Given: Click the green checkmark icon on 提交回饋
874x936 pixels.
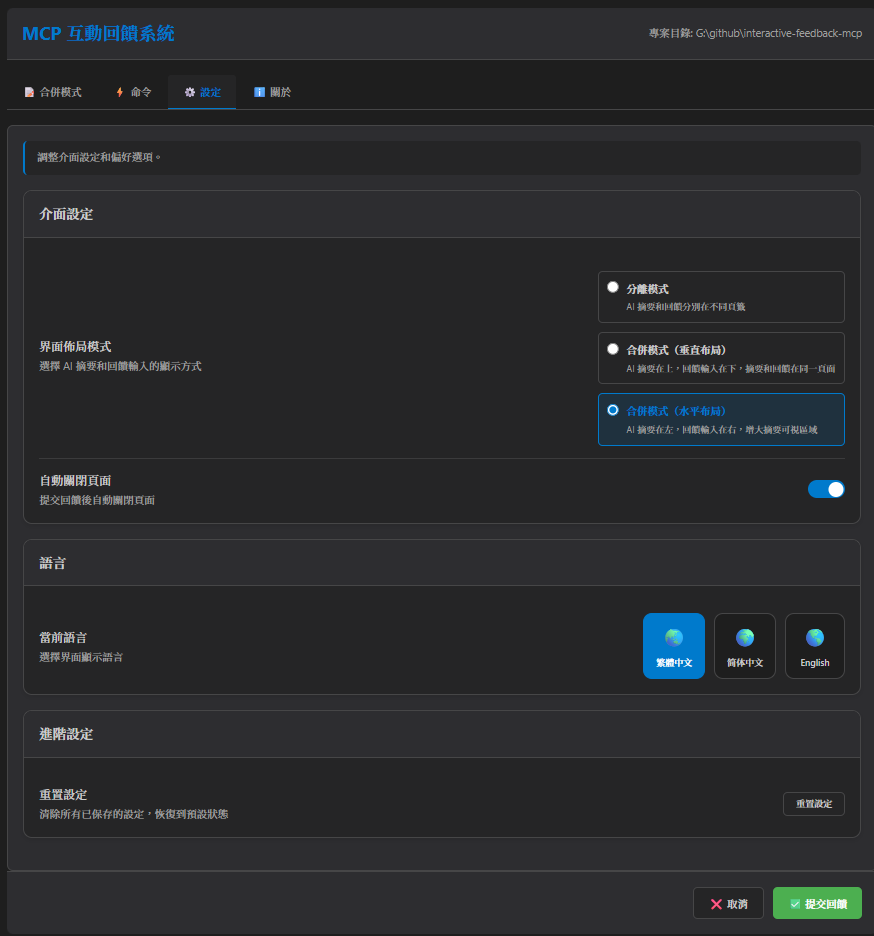Looking at the screenshot, I should (x=794, y=903).
